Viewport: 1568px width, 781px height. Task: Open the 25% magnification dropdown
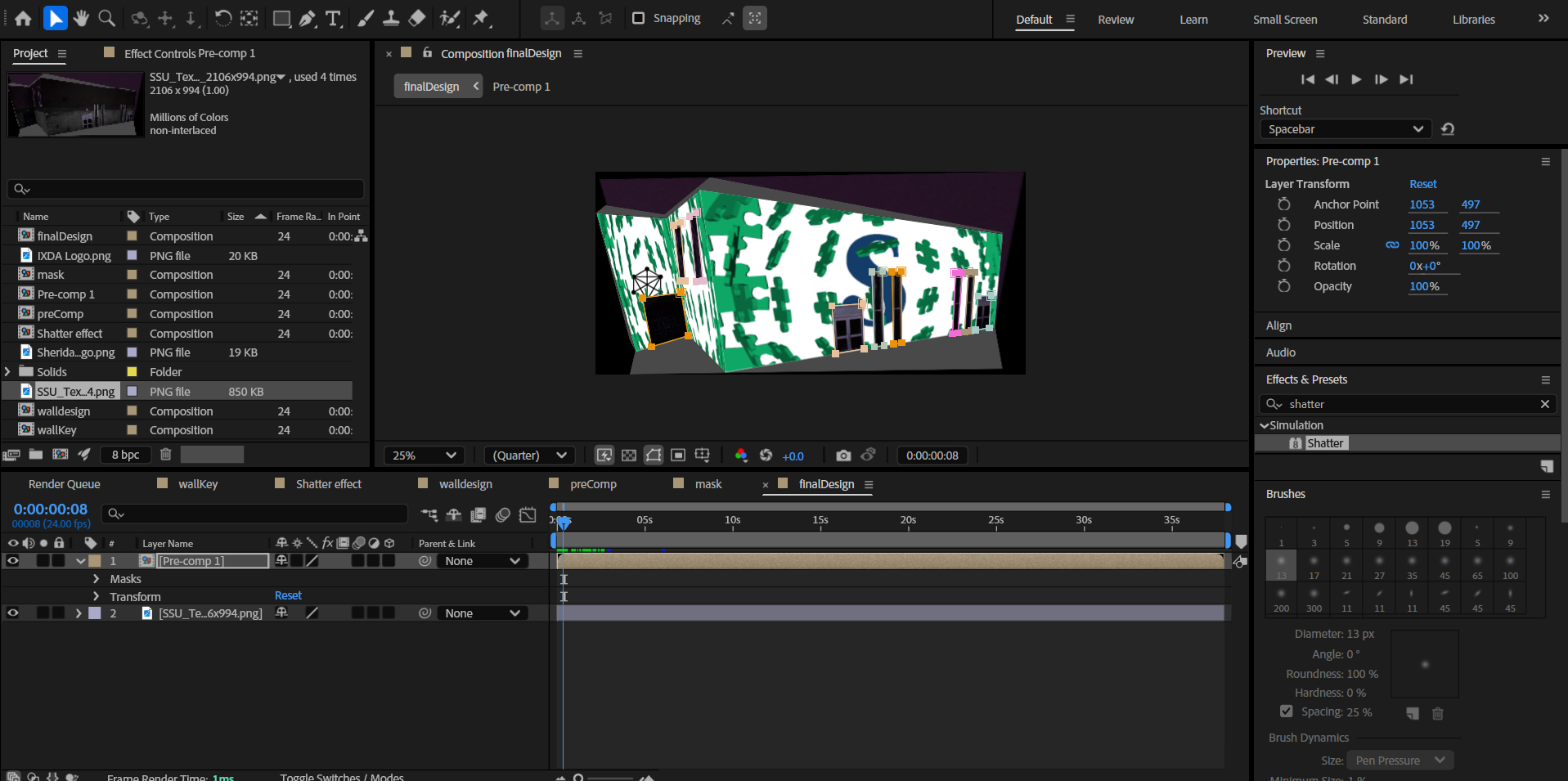424,455
